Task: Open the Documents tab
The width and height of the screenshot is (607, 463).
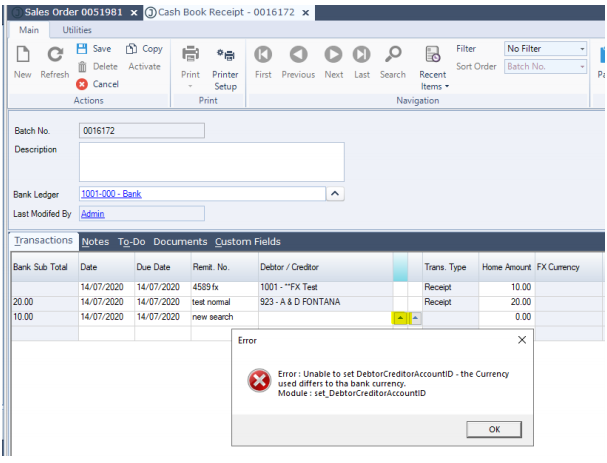Action: point(180,242)
